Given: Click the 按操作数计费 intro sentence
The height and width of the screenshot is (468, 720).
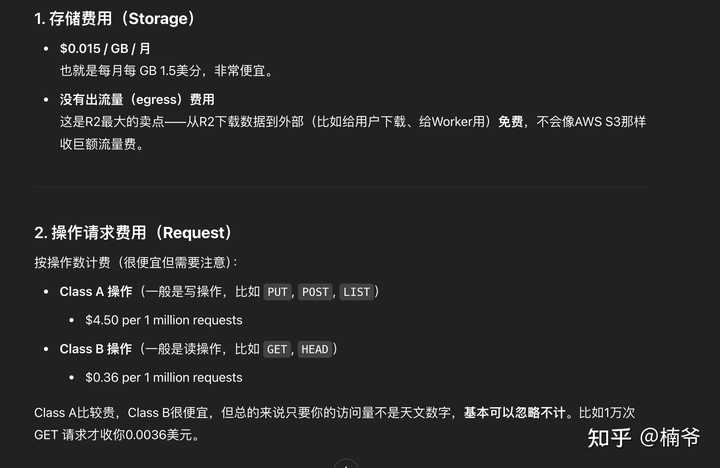Looking at the screenshot, I should [x=136, y=262].
